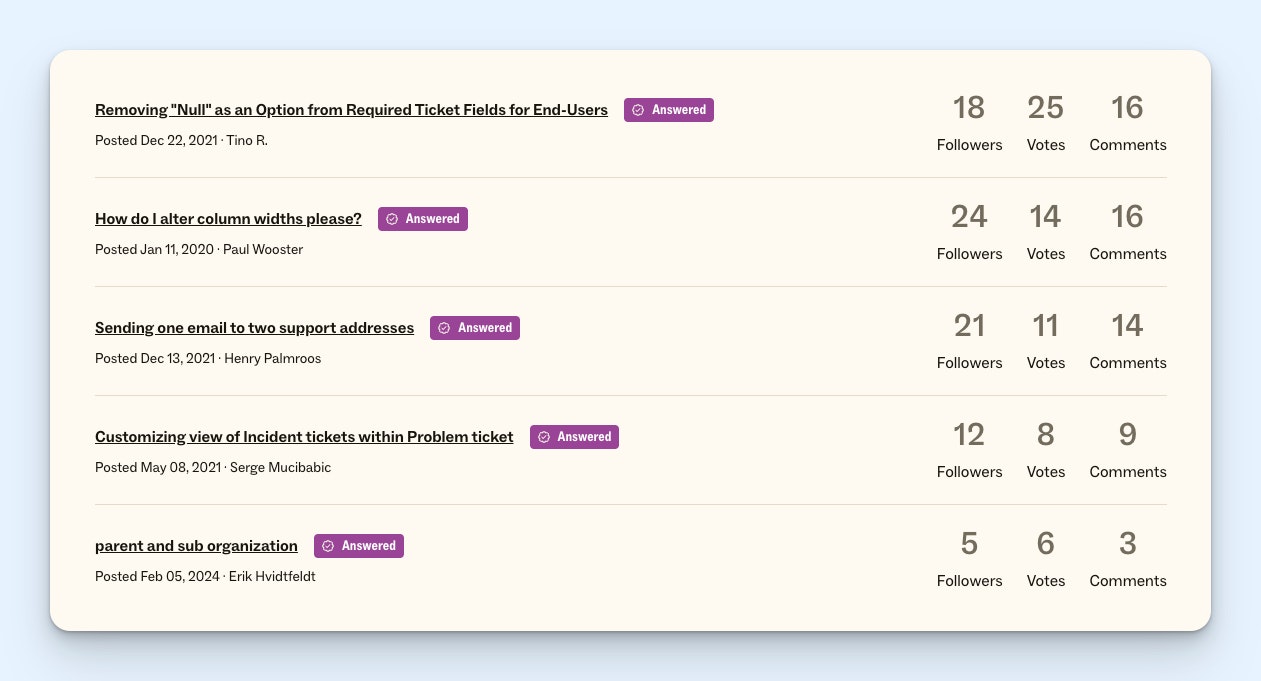This screenshot has height=681, width=1261.
Task: Click the checkmark icon beside 'How do I alter column widths'
Action: [393, 218]
